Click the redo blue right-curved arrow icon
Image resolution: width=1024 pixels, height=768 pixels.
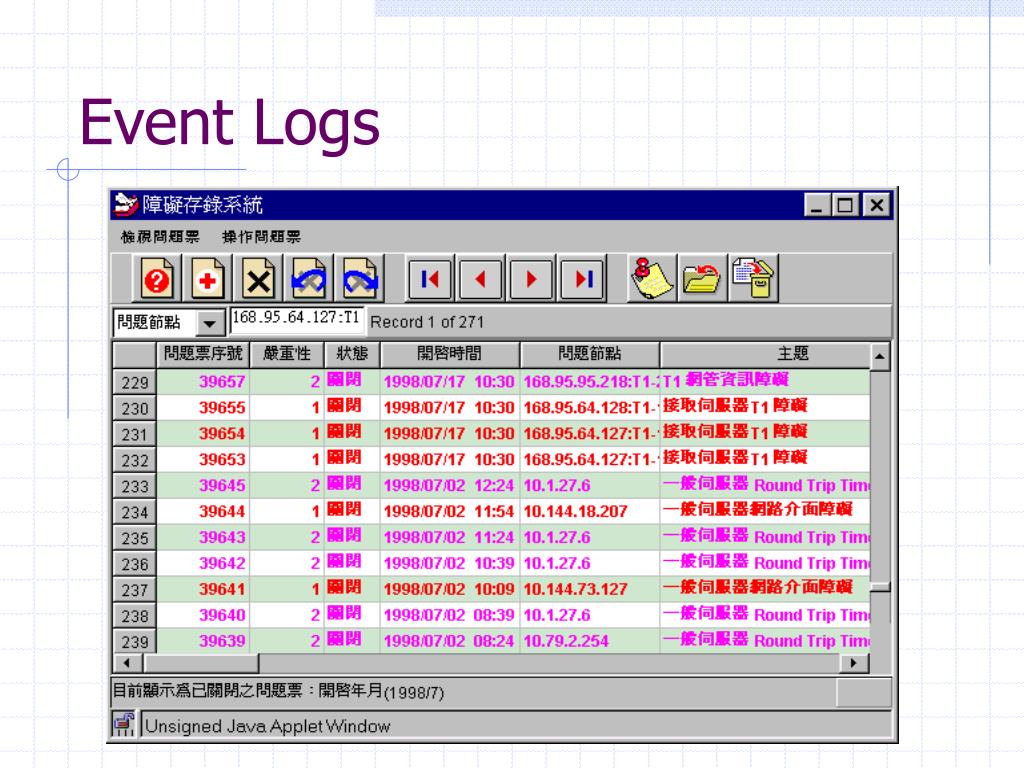pyautogui.click(x=360, y=279)
